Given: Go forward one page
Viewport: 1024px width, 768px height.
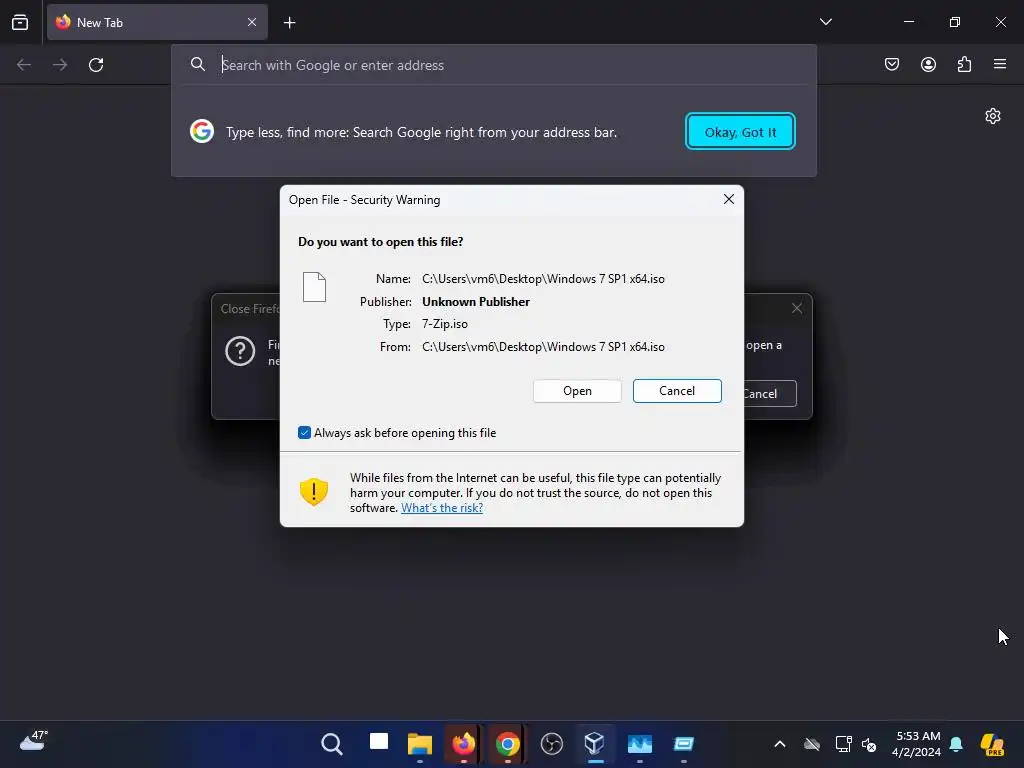Looking at the screenshot, I should [60, 65].
